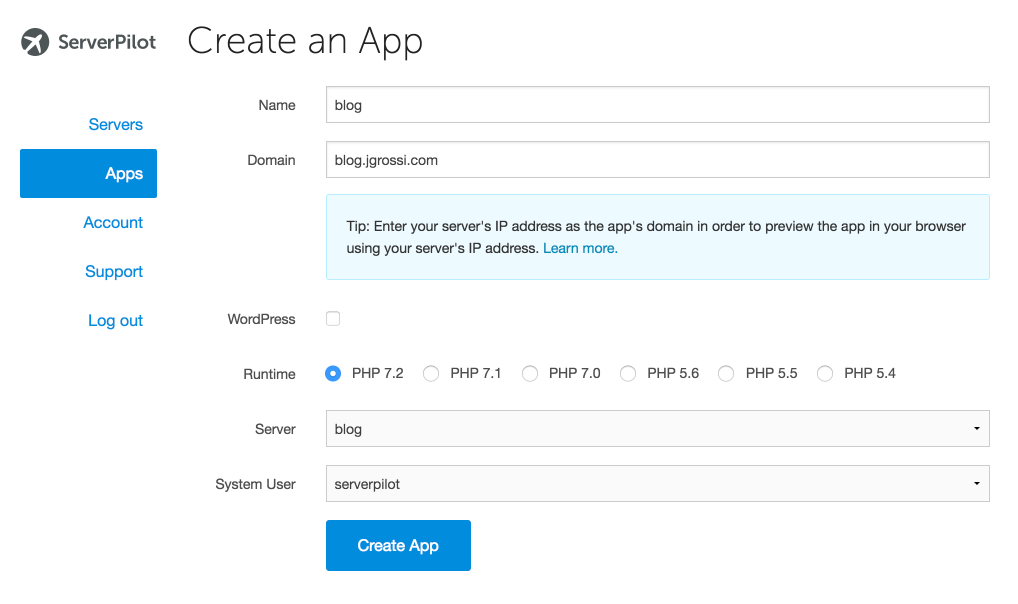Image resolution: width=1018 pixels, height=604 pixels.
Task: Expand the System User dropdown
Action: (658, 484)
